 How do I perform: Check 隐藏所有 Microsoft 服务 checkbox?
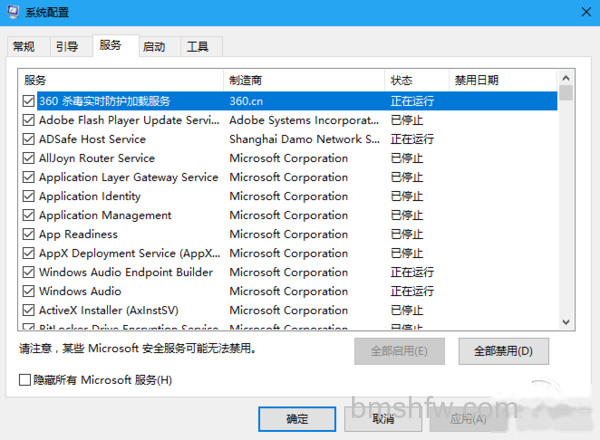[x=25, y=380]
